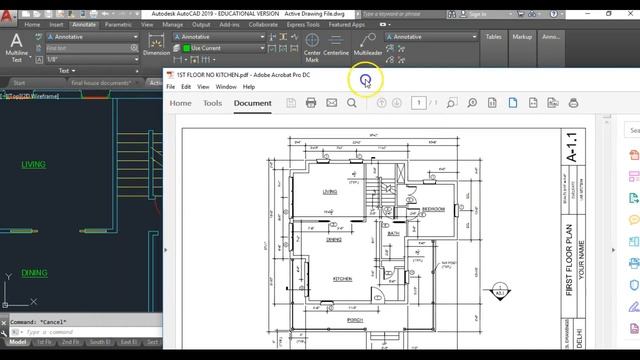This screenshot has width=640, height=360.
Task: Click the zoom-in magnifier icon in Acrobat toolbar
Action: 472,103
